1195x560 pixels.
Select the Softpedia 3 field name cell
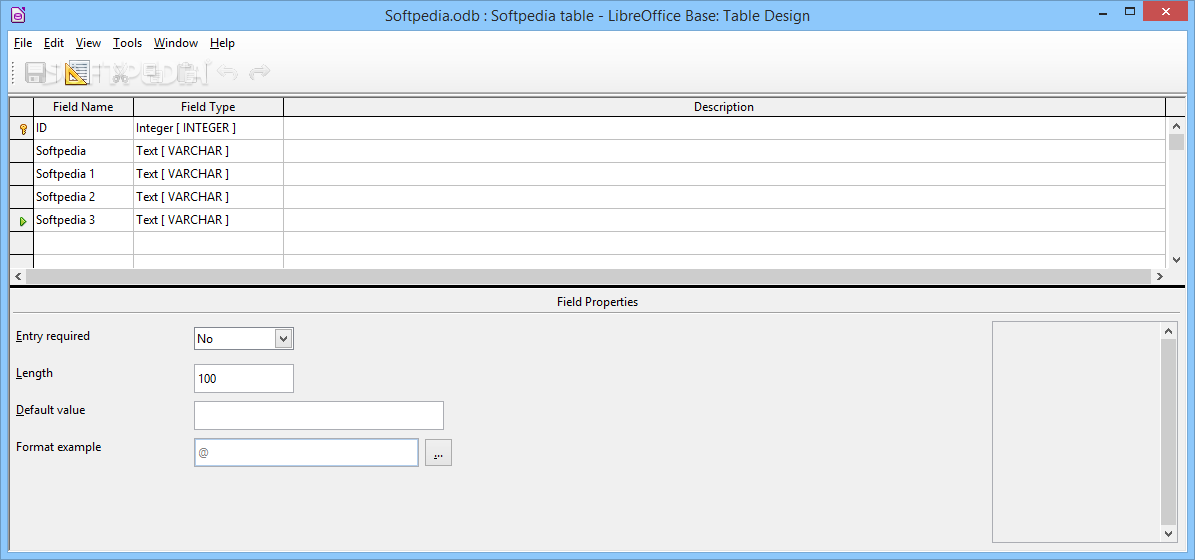click(83, 219)
